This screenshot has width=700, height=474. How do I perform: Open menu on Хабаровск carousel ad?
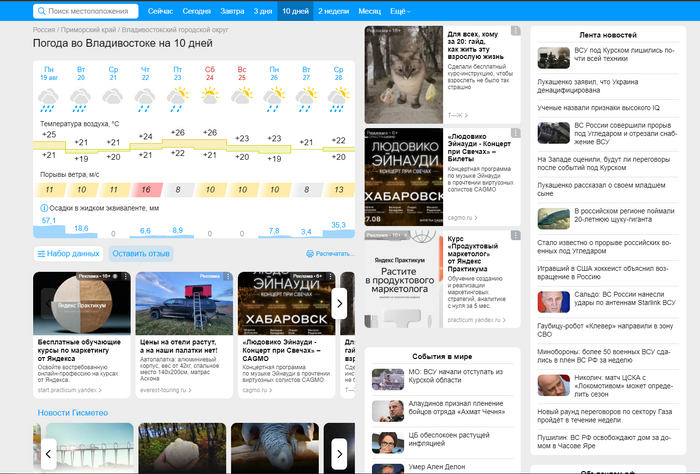(x=330, y=277)
